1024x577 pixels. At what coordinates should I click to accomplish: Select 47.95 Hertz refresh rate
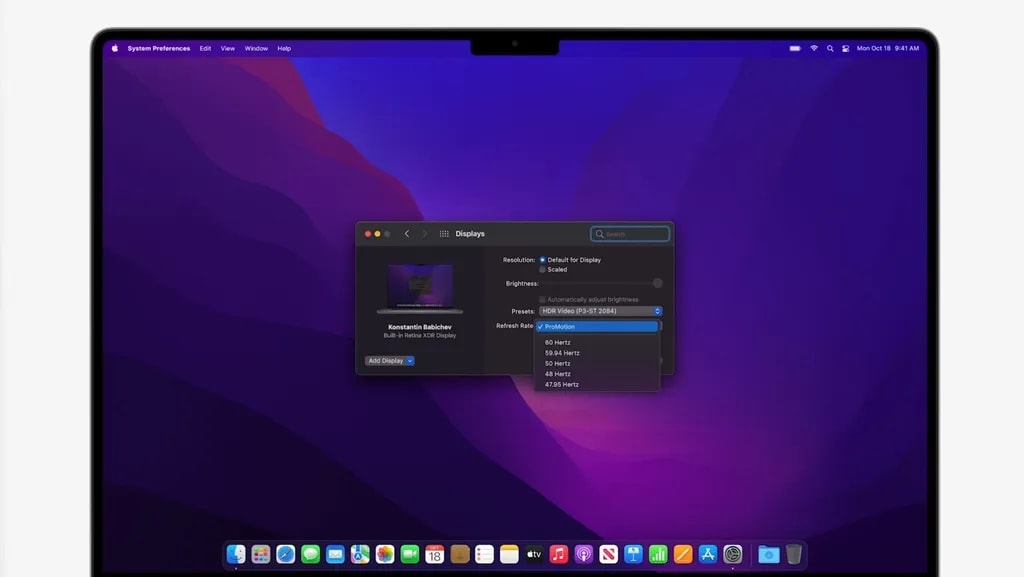point(562,385)
